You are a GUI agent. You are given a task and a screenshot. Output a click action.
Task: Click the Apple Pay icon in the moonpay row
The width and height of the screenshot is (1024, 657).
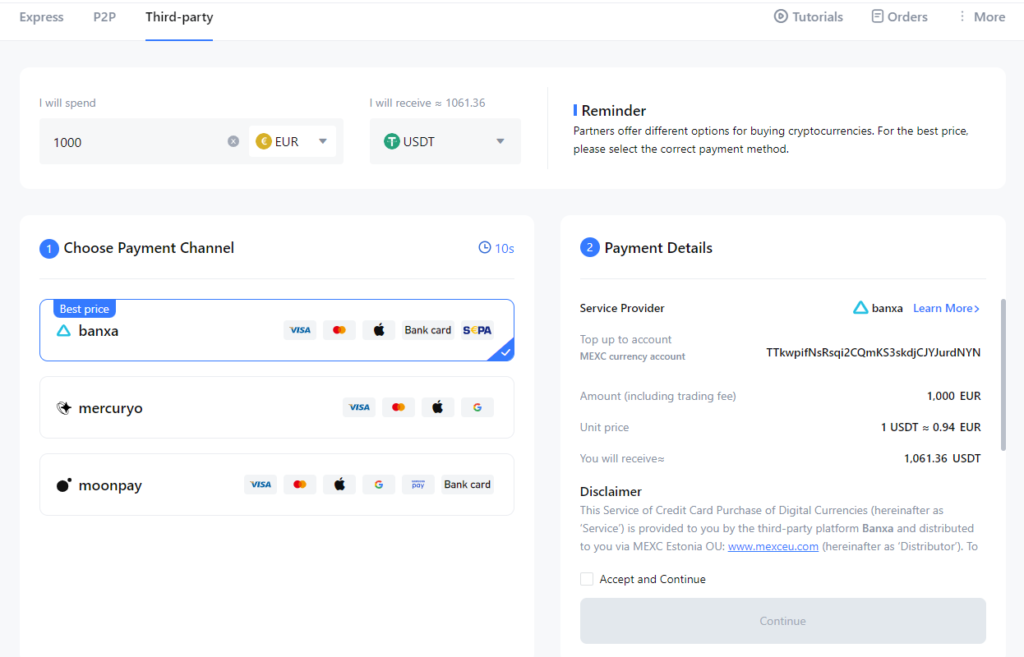click(x=339, y=484)
